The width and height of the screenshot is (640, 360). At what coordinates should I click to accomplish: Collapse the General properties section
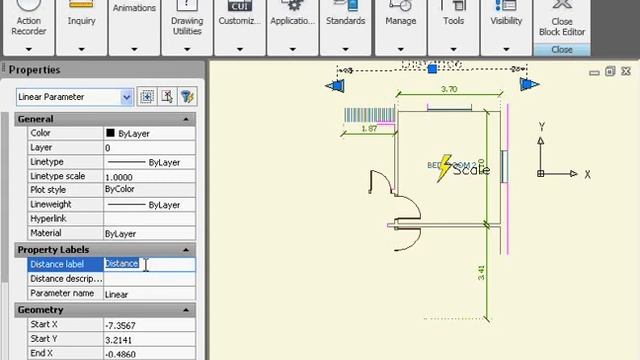tap(186, 119)
